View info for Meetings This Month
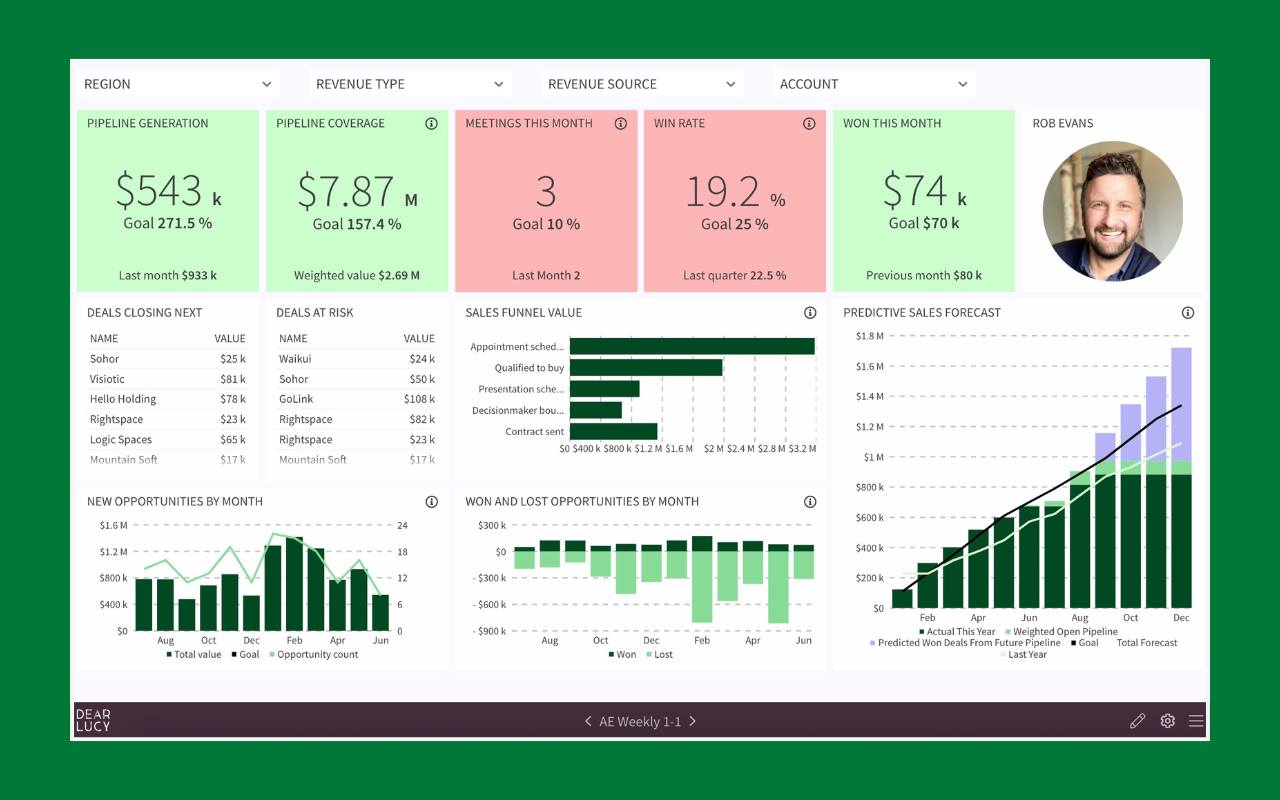This screenshot has height=800, width=1280. point(620,123)
